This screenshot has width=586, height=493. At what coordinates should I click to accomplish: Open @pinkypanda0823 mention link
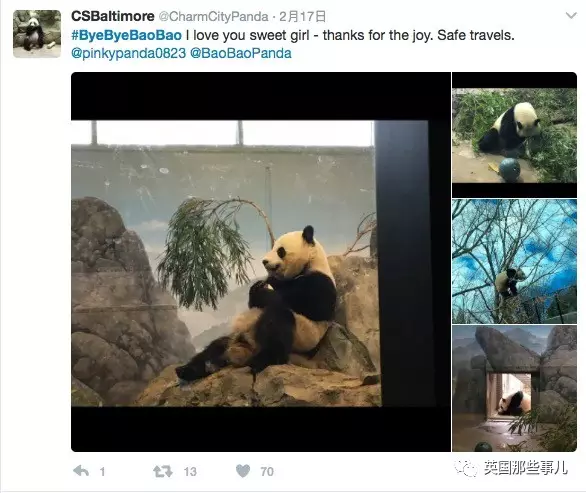pos(128,53)
